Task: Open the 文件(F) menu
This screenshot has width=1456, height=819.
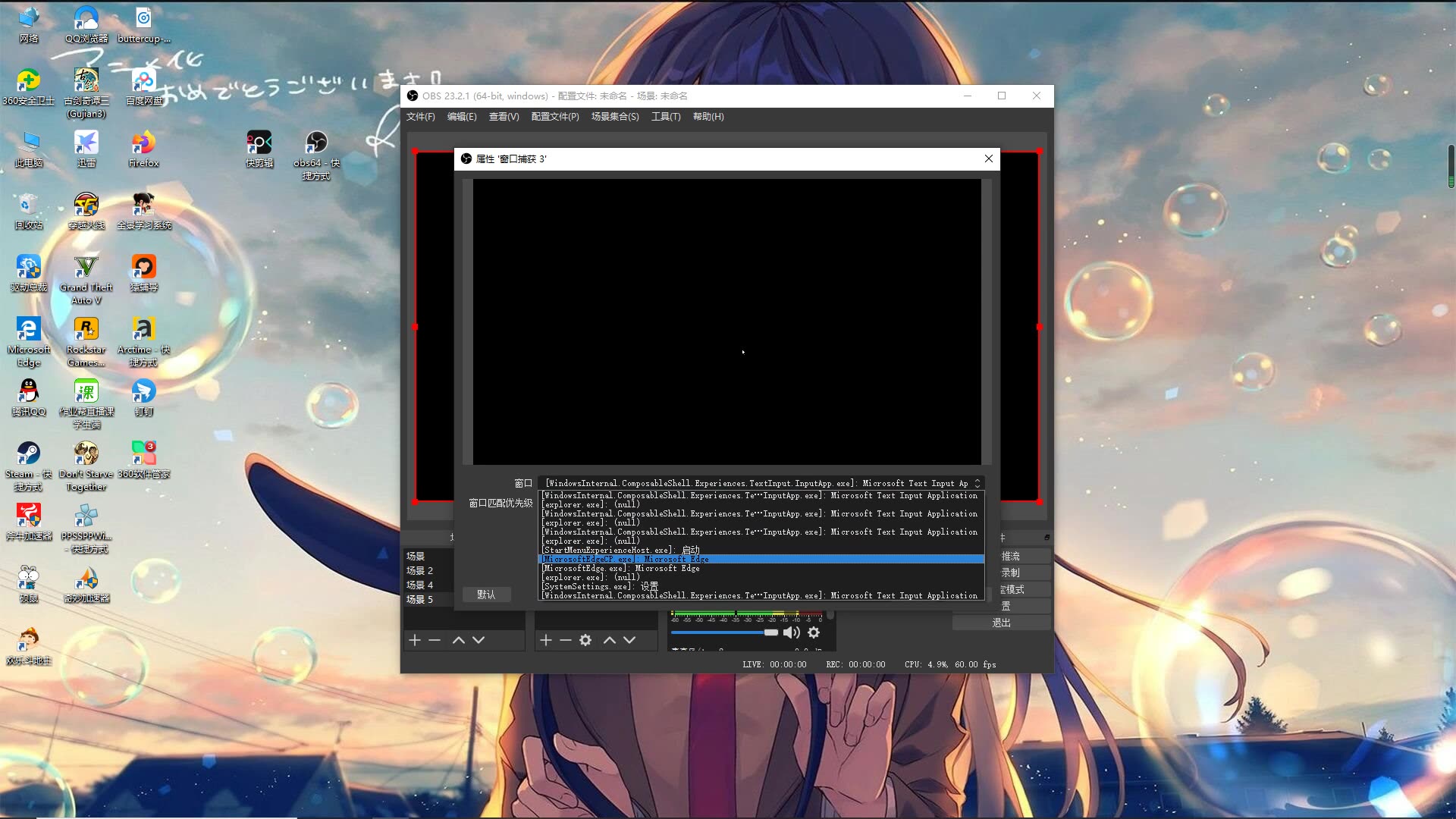Action: point(421,117)
